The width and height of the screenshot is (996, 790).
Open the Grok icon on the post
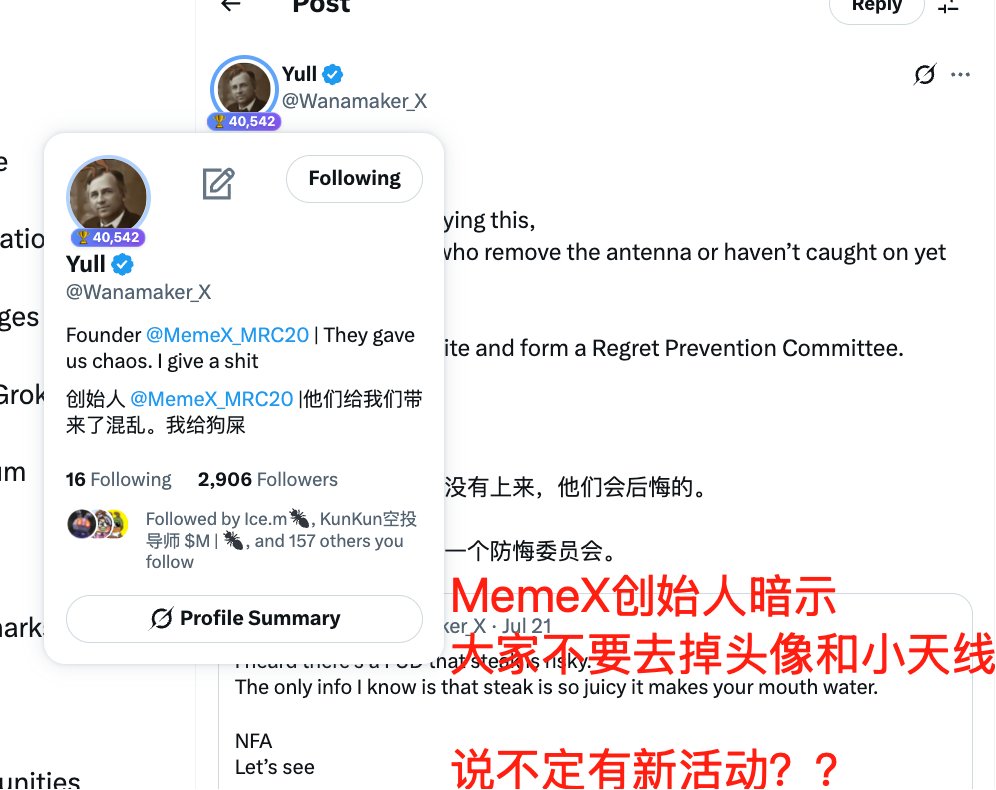tap(925, 74)
